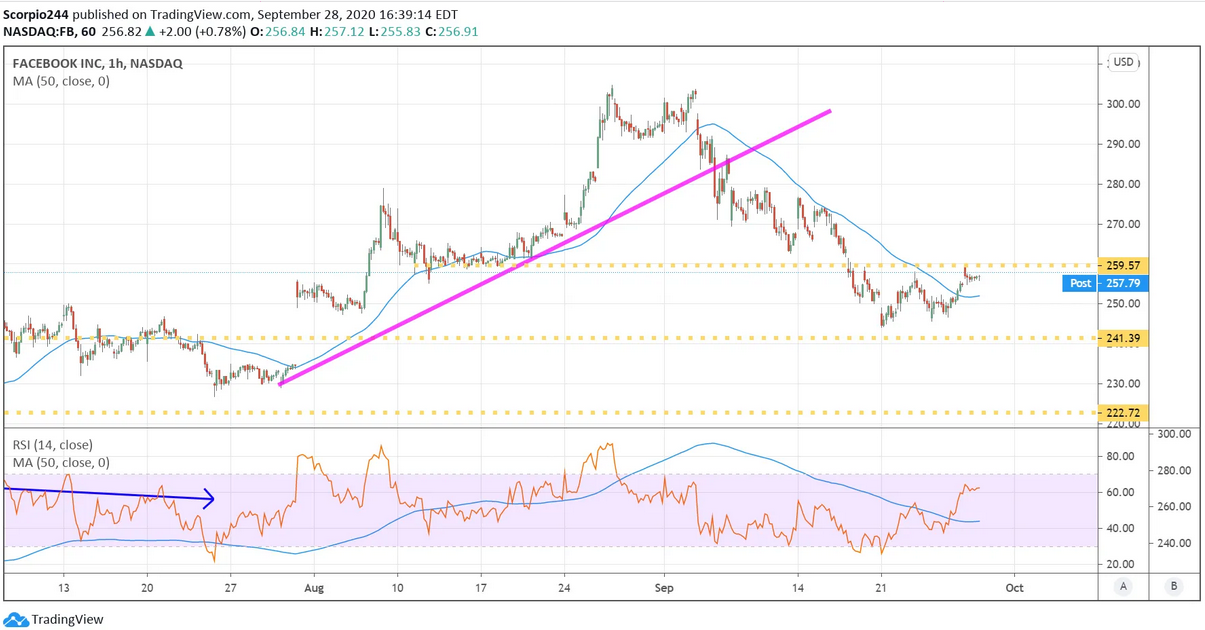Viewport: 1205px width, 630px height.
Task: Click the Aug label on time axis
Action: pos(313,587)
